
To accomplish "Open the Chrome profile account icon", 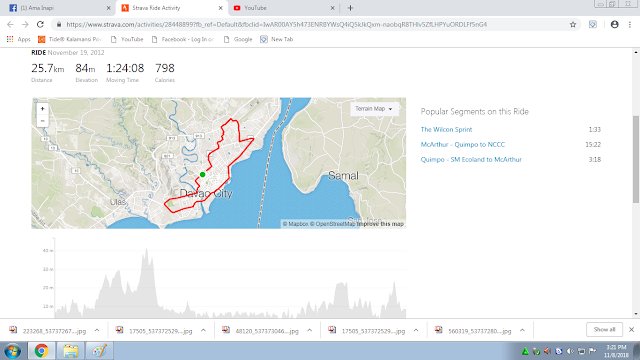I will [614, 24].
